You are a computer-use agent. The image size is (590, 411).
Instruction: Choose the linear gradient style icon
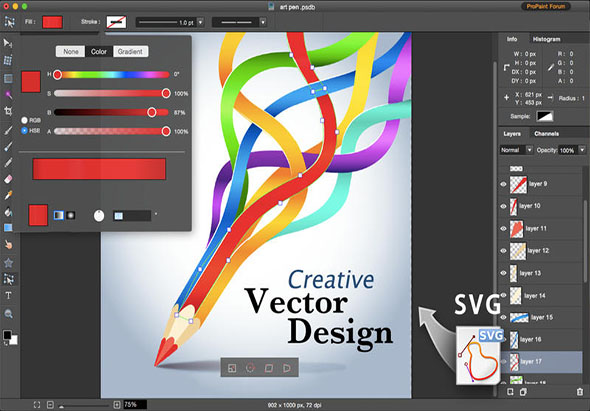[x=58, y=215]
